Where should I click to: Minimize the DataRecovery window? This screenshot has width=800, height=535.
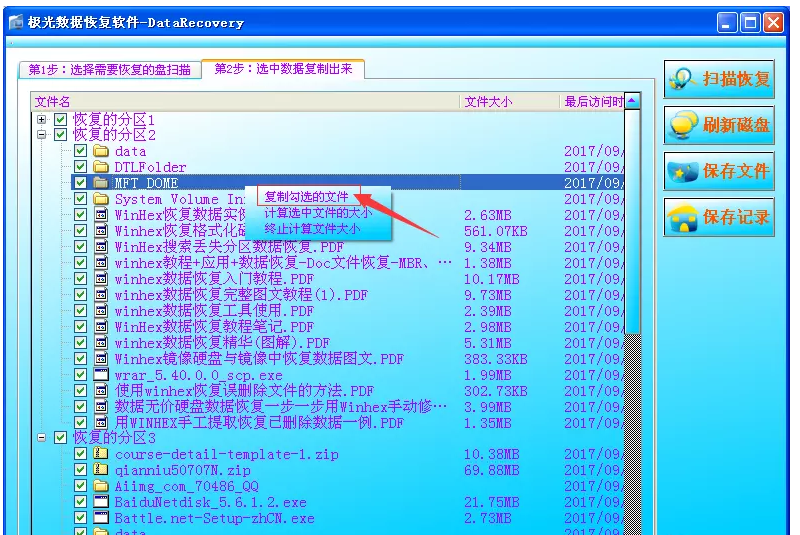(x=727, y=22)
